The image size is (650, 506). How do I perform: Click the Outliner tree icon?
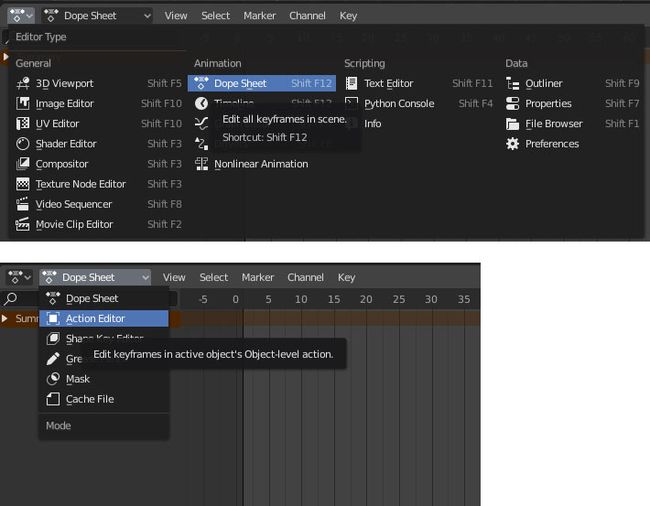pyautogui.click(x=512, y=83)
